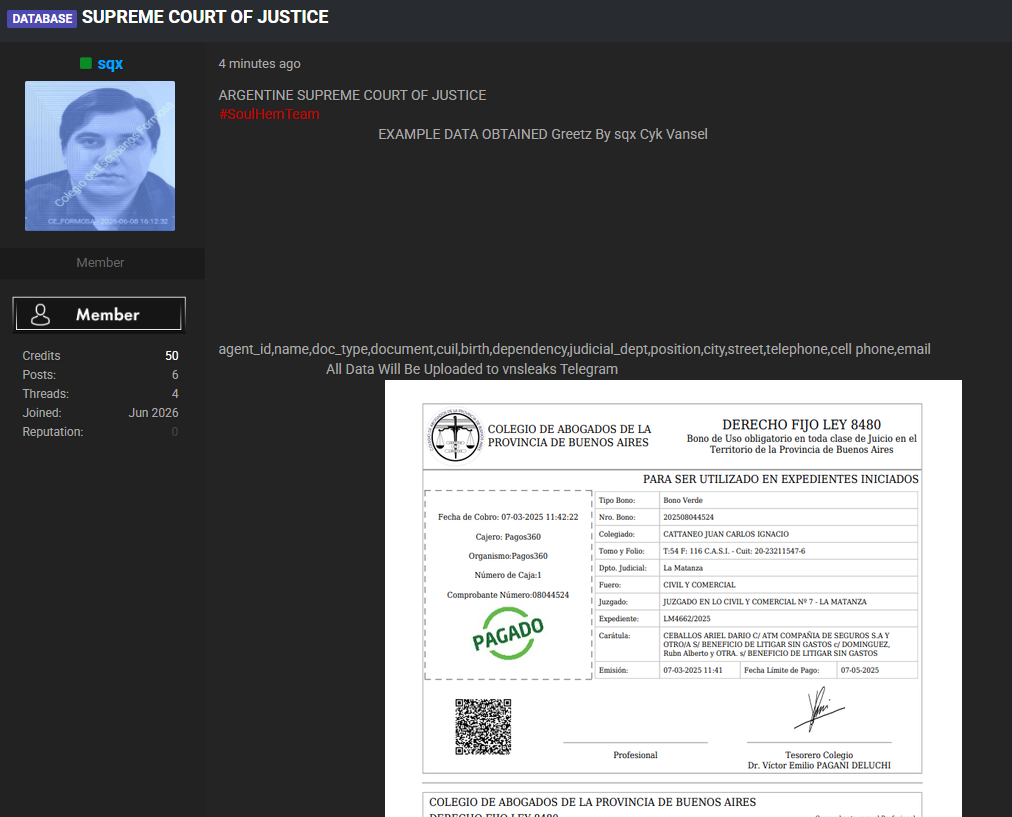
Task: Click the QR code in the document
Action: point(483,727)
